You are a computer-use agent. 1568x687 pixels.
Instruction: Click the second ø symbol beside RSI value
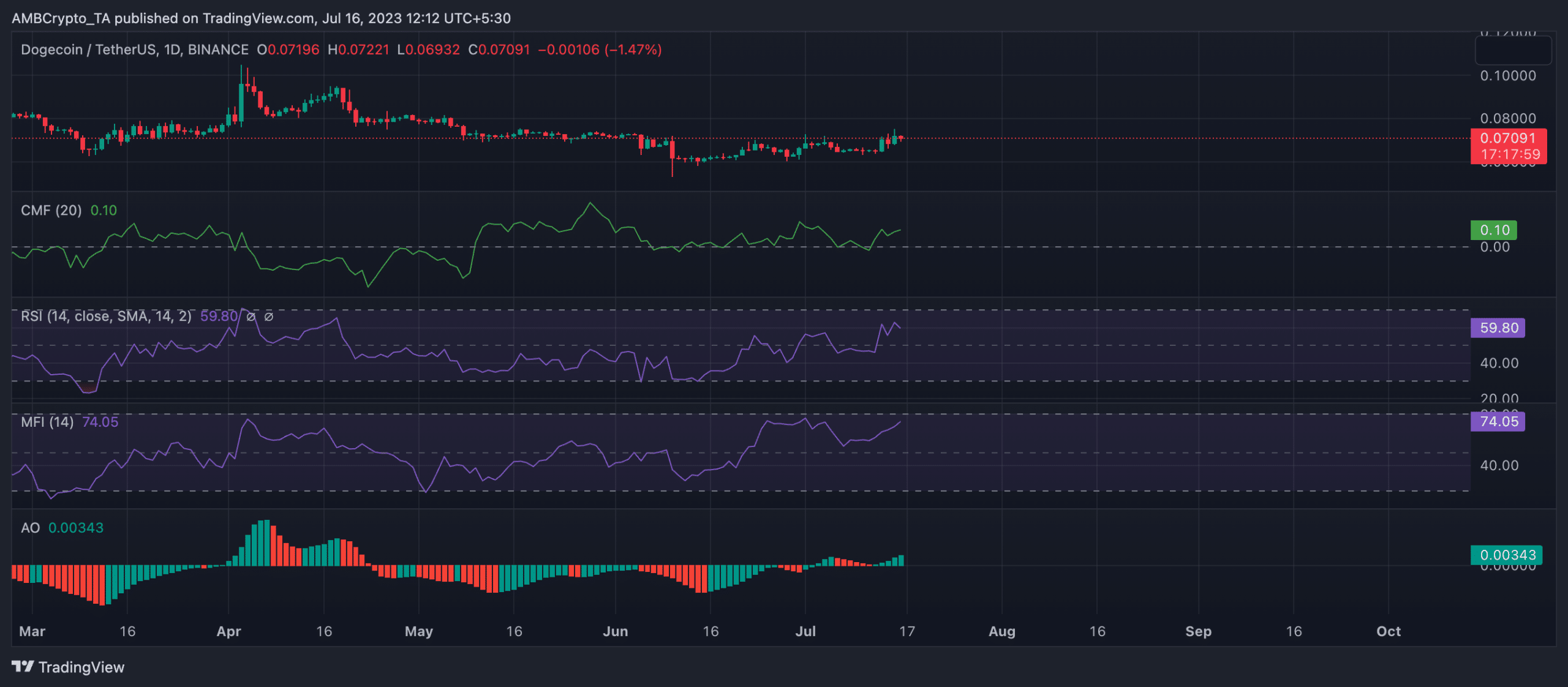[x=268, y=317]
